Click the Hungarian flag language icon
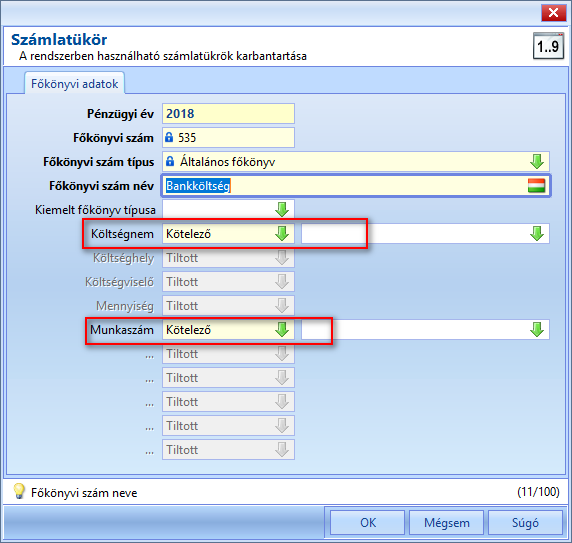 [x=536, y=186]
